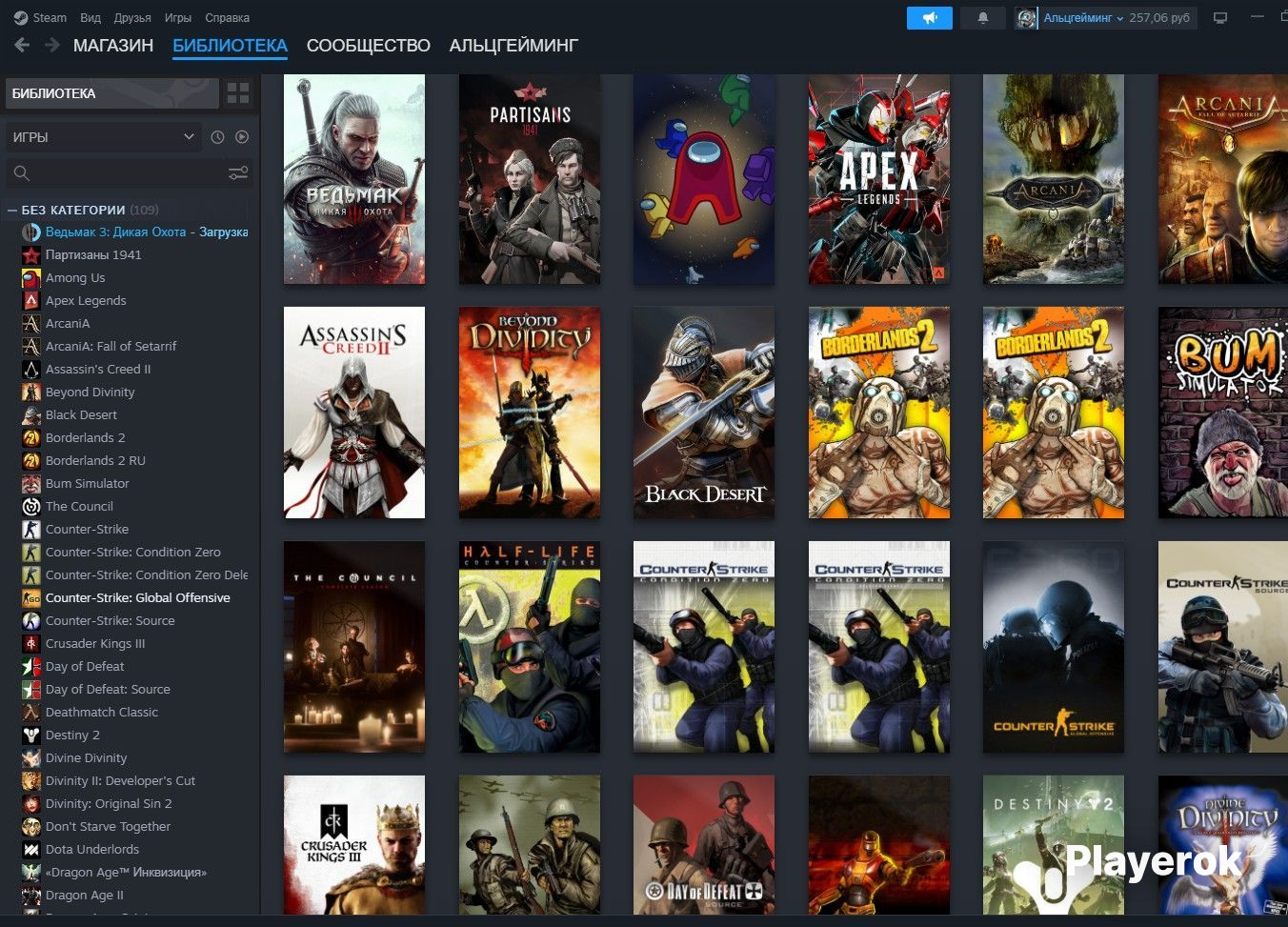Go forward with the right arrow
Viewport: 1288px width, 927px height.
pos(52,45)
